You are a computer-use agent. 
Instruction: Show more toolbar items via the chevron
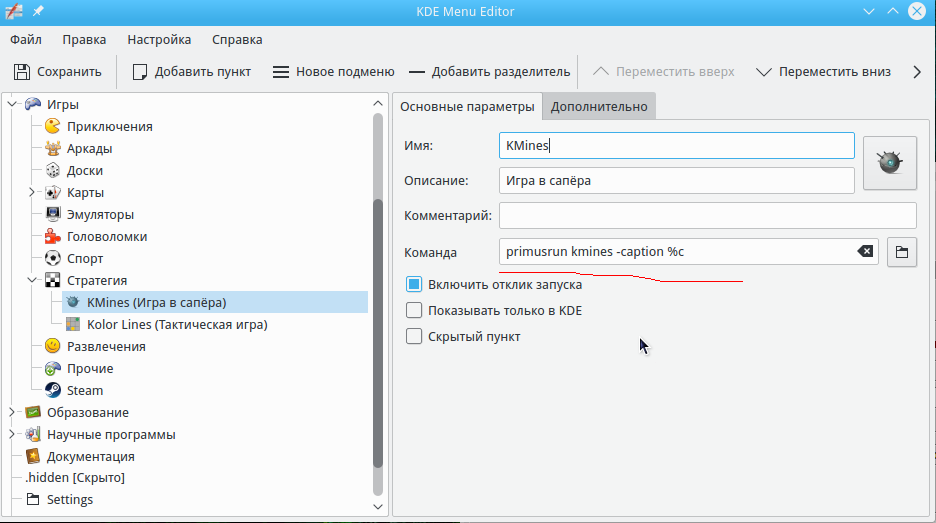point(917,72)
